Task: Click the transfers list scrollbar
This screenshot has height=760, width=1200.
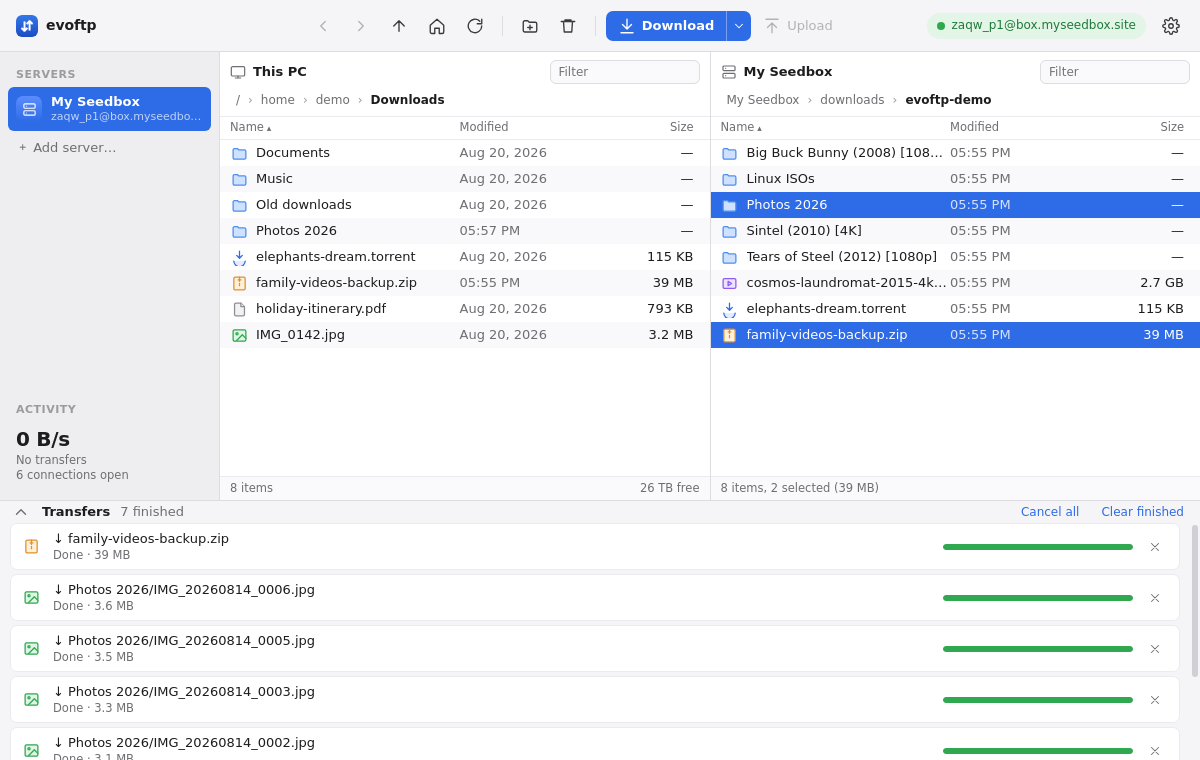Action: 1194,601
